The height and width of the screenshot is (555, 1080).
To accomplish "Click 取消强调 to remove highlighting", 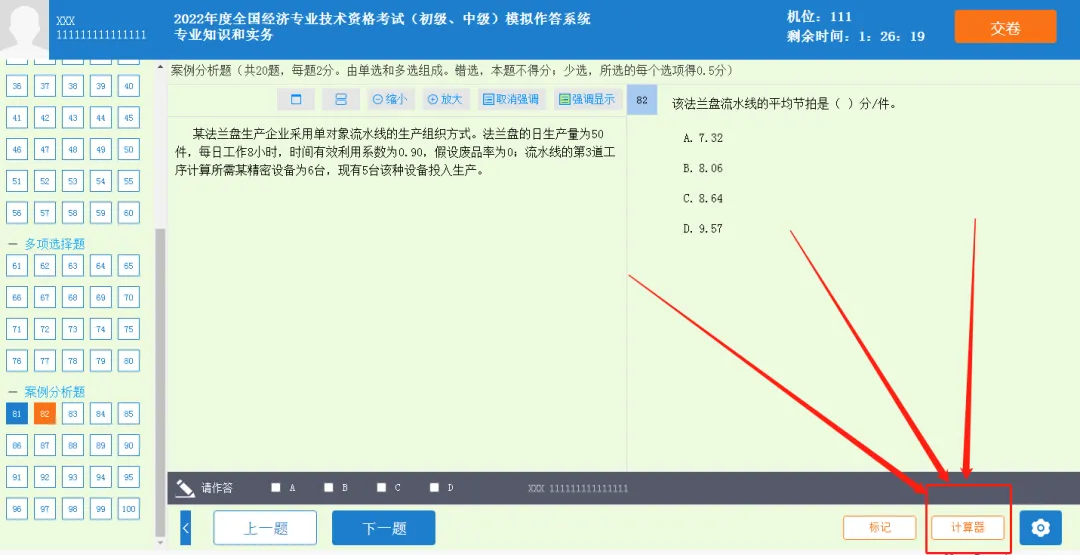I will pos(510,99).
